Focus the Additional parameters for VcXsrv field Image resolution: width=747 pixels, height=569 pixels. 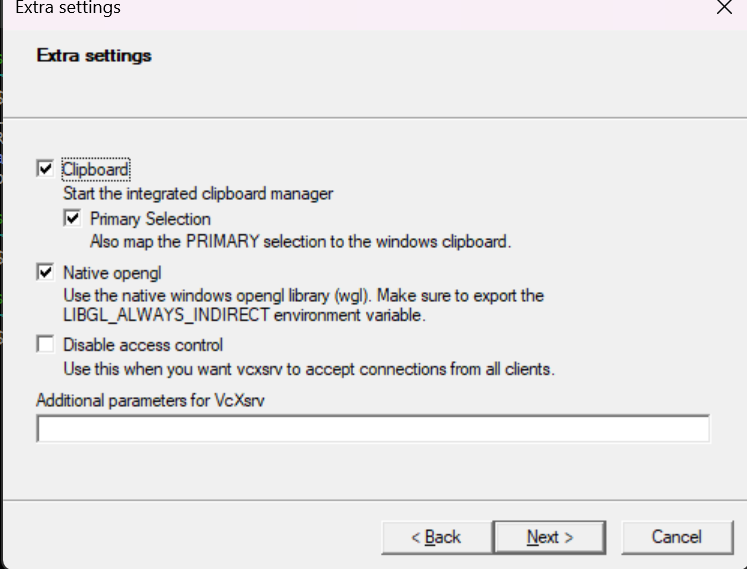click(x=372, y=429)
